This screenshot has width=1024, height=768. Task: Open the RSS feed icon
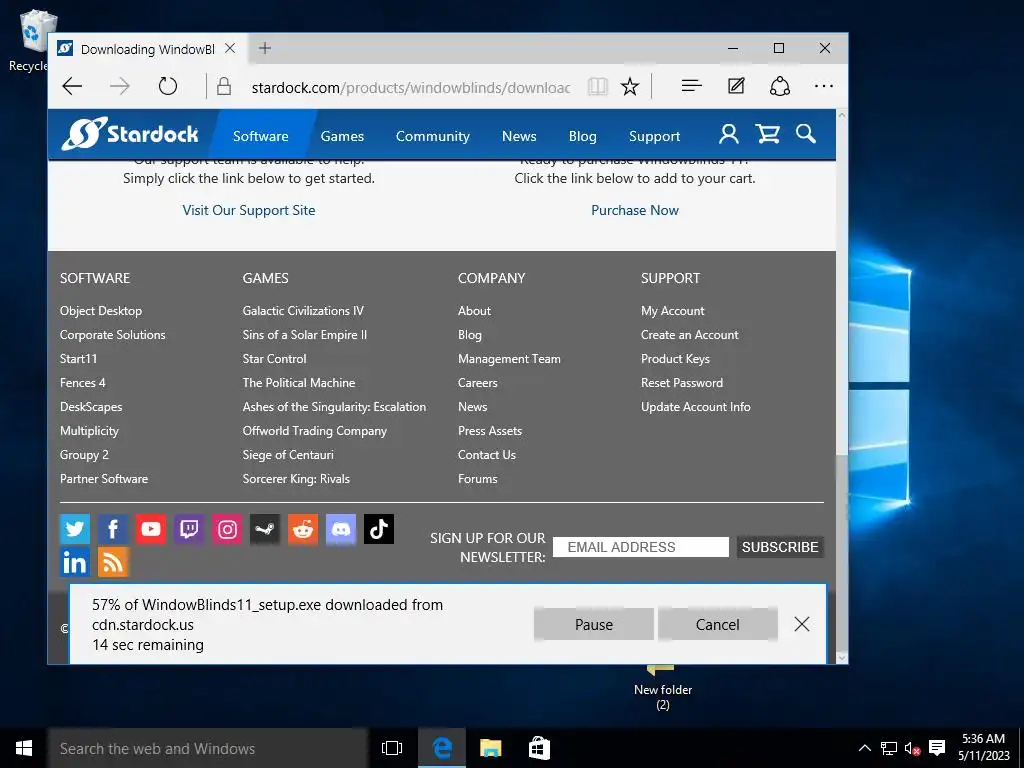(x=113, y=562)
